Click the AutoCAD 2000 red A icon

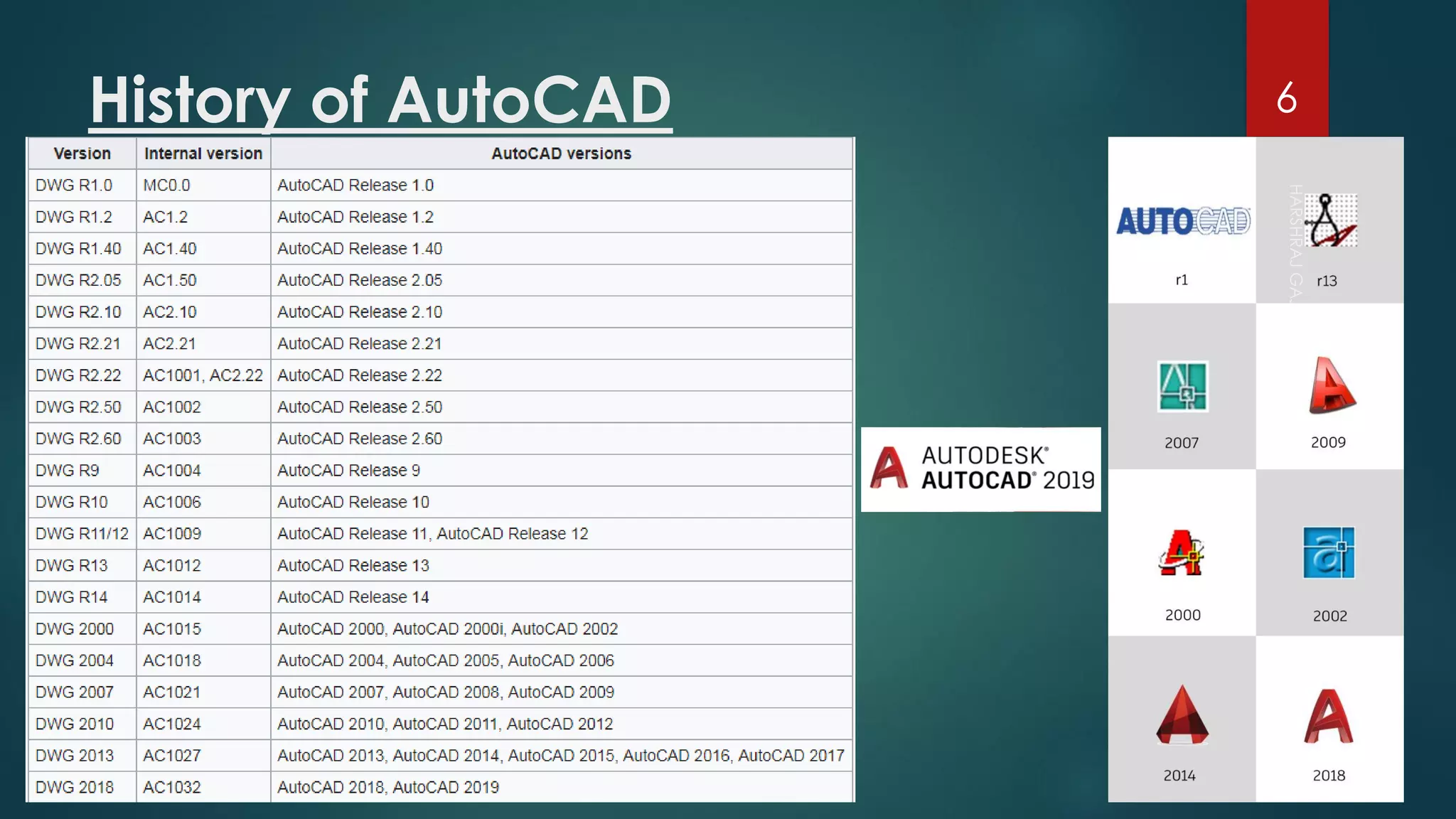(1181, 552)
